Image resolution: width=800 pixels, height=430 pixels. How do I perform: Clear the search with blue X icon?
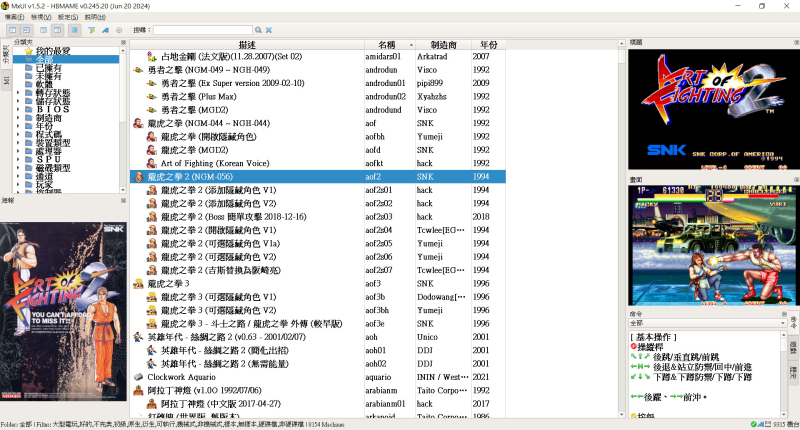[269, 30]
